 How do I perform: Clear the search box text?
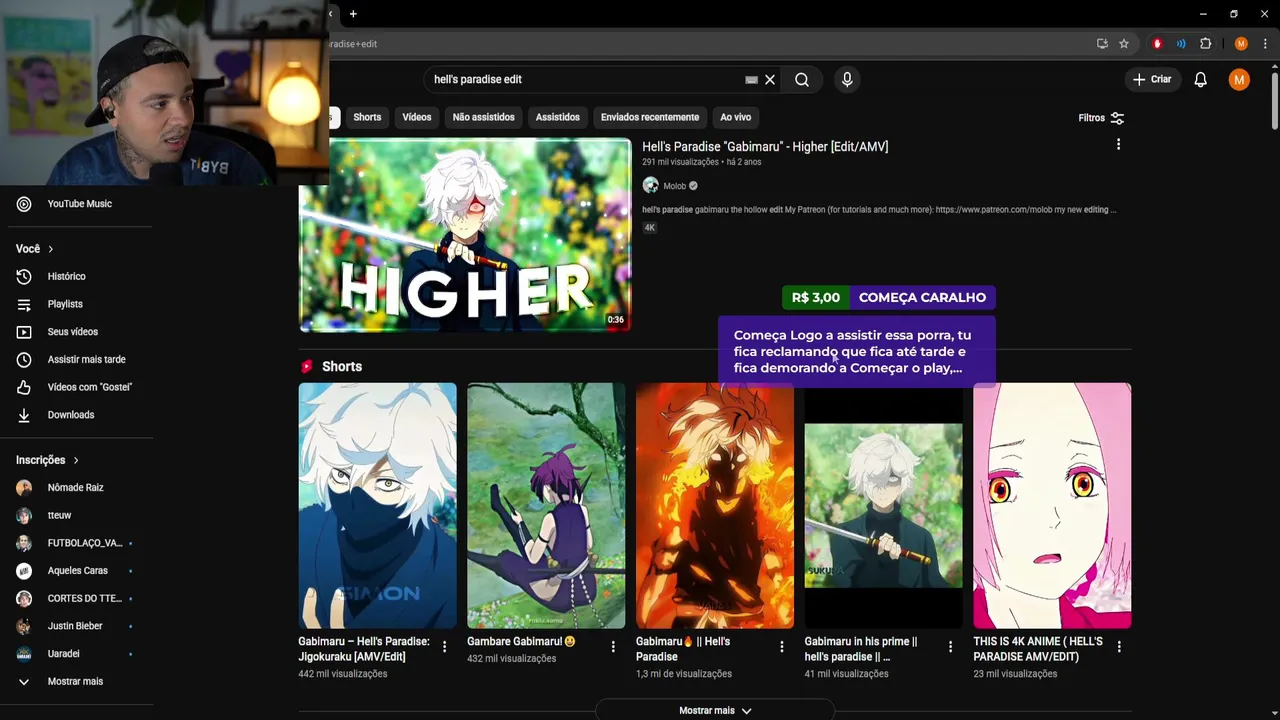pyautogui.click(x=770, y=80)
